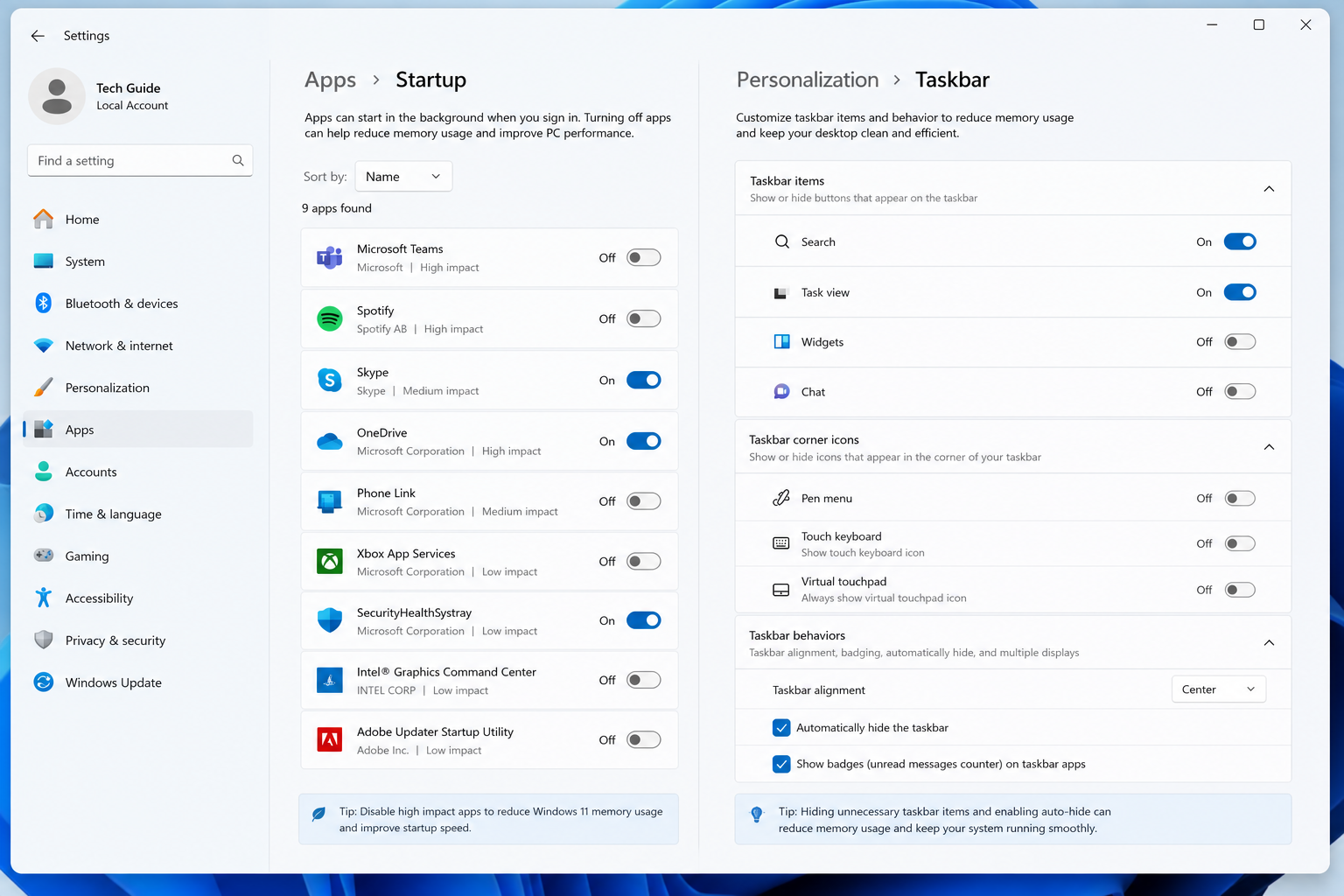Image resolution: width=1344 pixels, height=896 pixels.
Task: Enable the Chat taskbar toggle
Action: [x=1240, y=391]
